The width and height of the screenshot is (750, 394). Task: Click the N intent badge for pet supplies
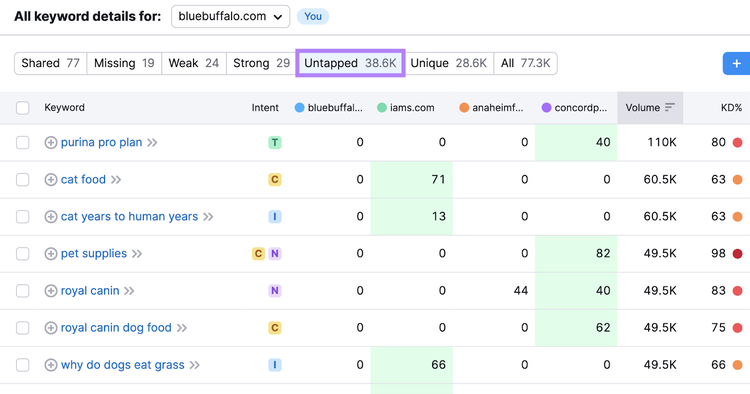275,253
